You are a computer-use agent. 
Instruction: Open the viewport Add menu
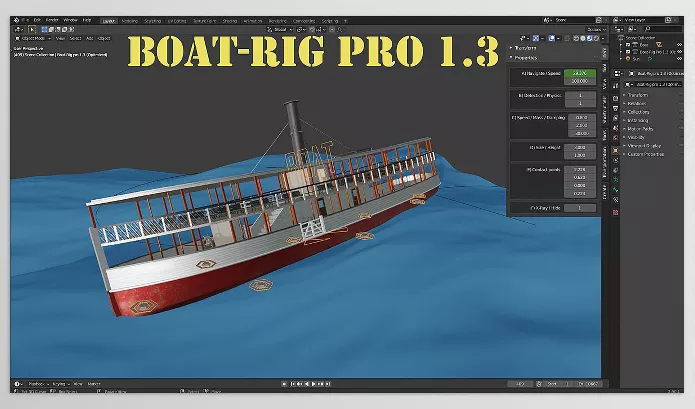(90, 39)
